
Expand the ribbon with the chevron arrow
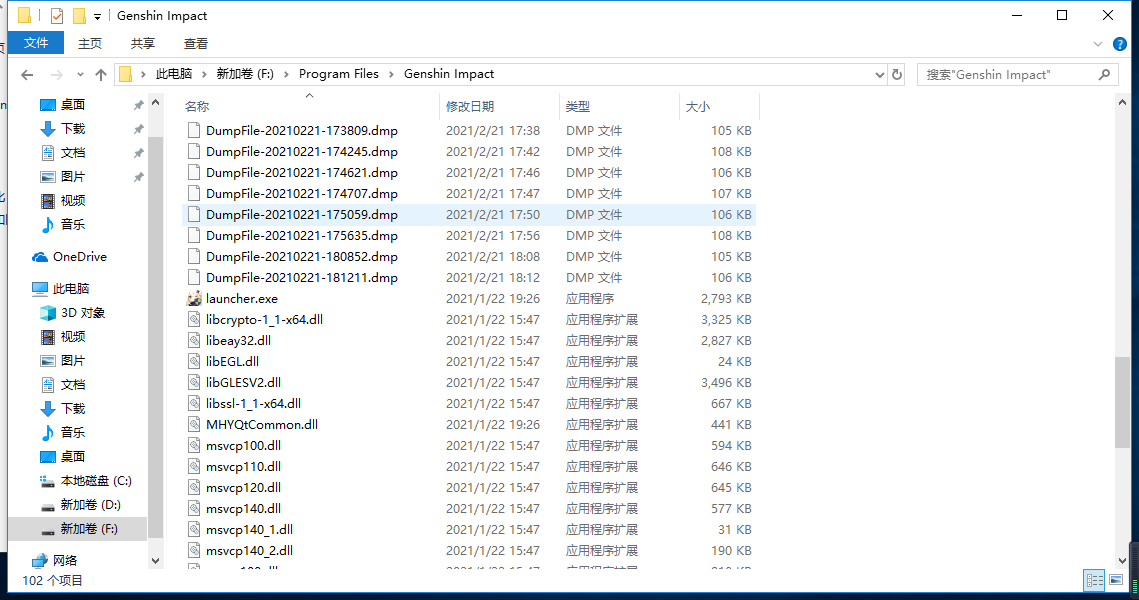pos(1098,44)
